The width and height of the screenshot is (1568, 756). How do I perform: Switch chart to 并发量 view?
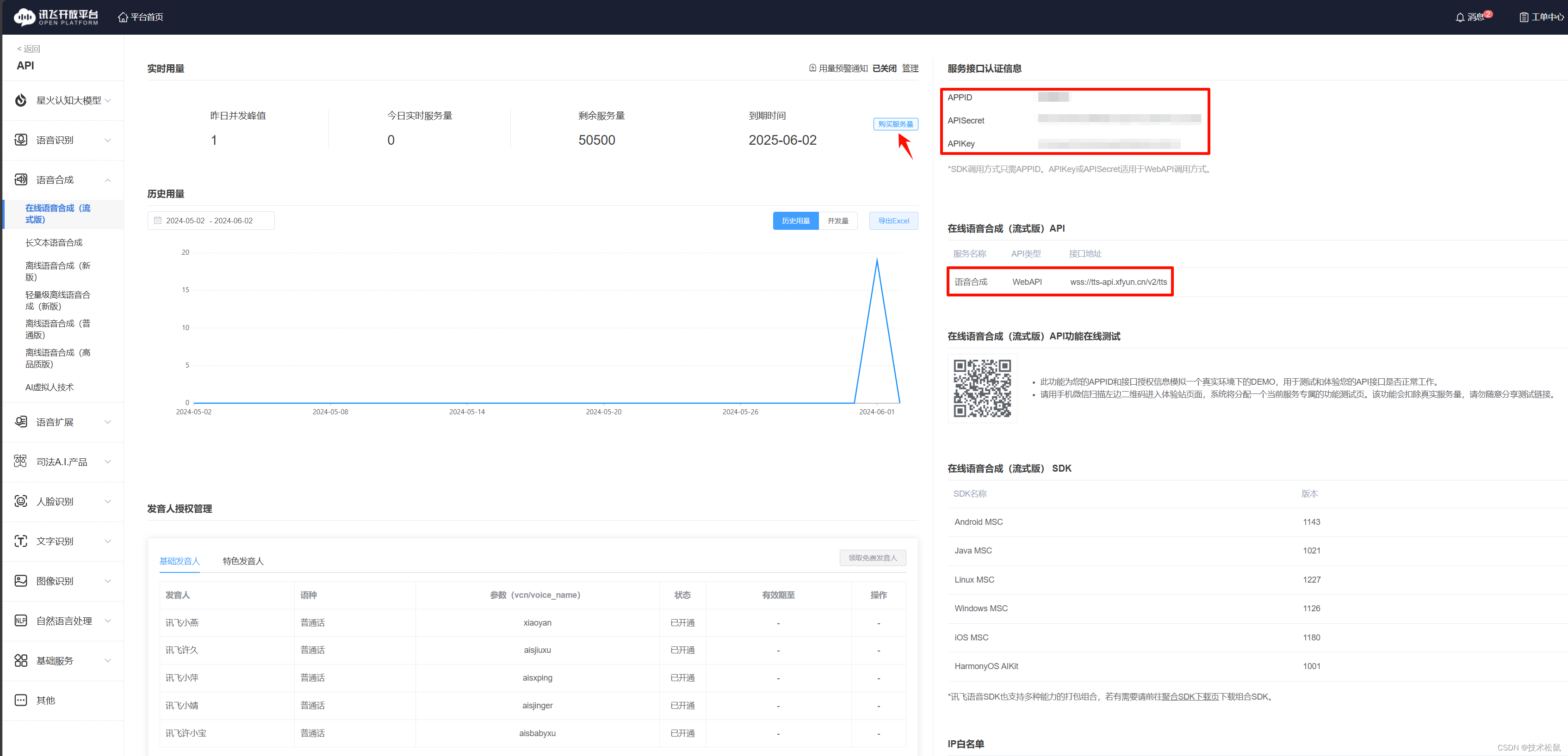(x=837, y=221)
